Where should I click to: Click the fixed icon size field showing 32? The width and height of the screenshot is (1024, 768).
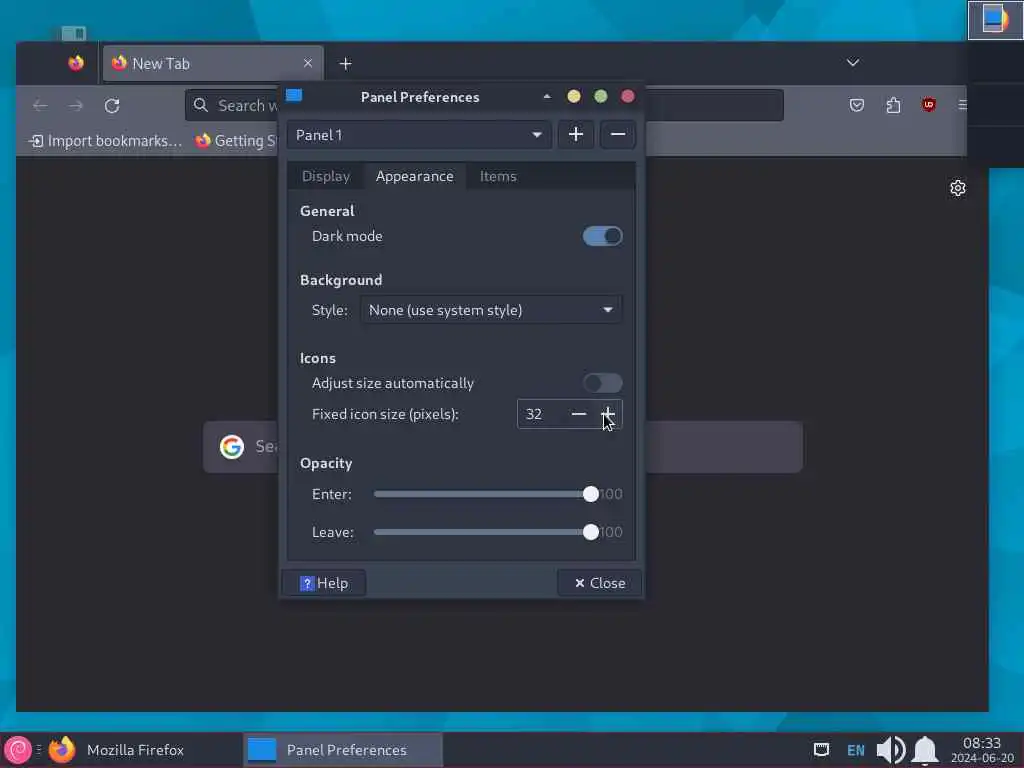click(541, 414)
